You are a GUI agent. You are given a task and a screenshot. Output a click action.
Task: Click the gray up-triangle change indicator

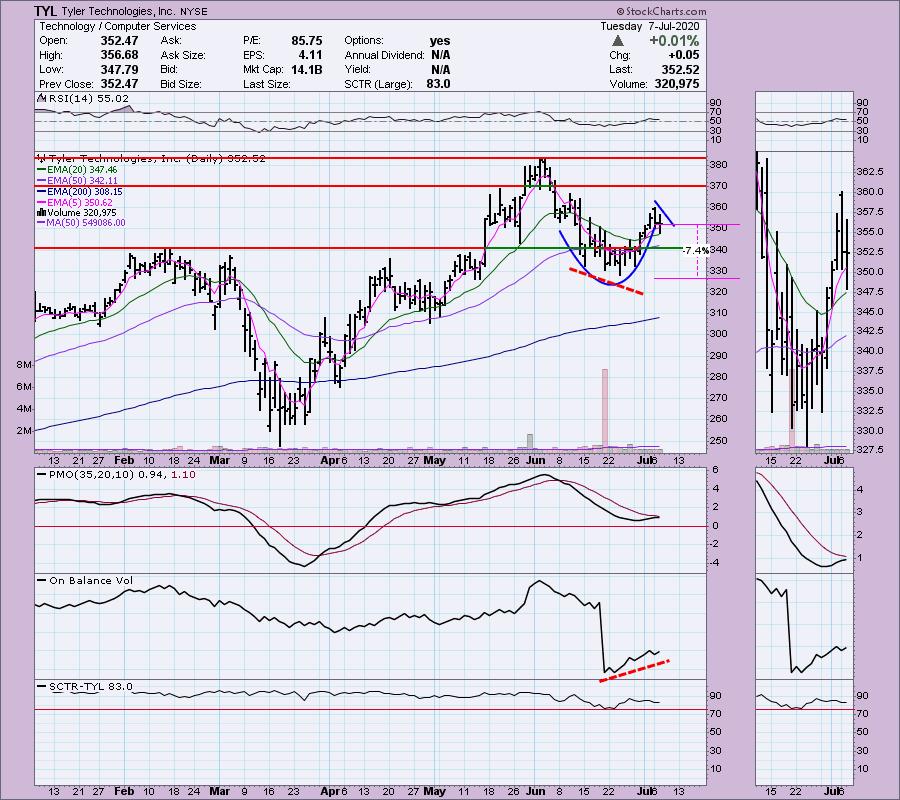pos(618,41)
